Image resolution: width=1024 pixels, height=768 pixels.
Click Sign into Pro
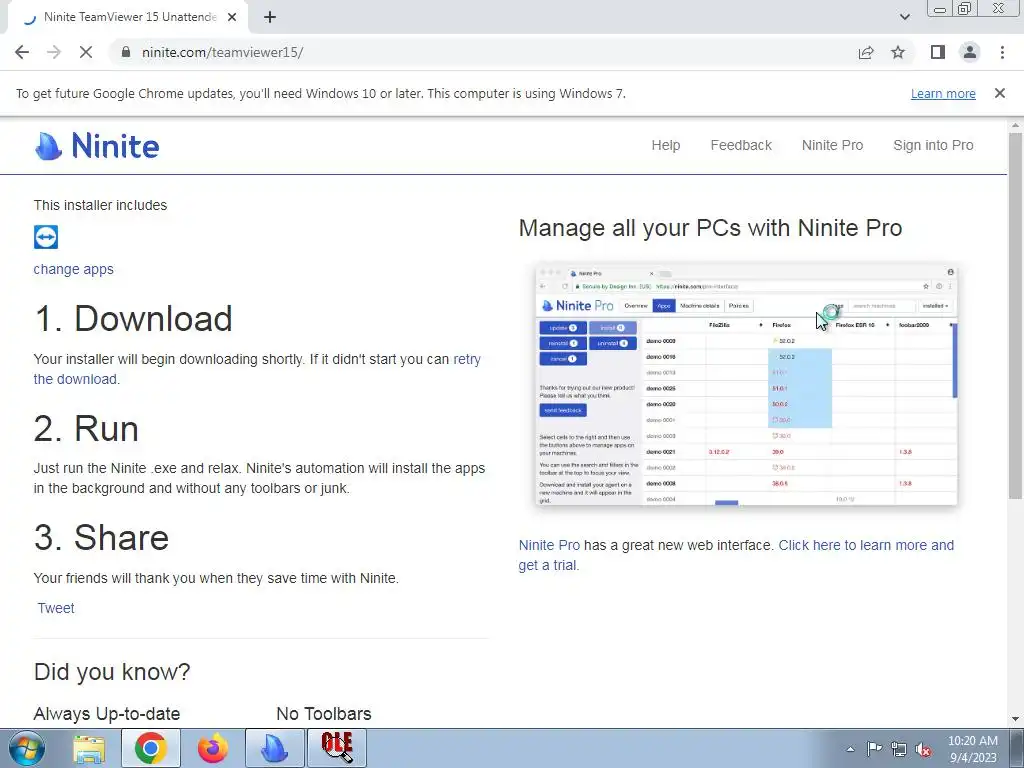pos(933,145)
